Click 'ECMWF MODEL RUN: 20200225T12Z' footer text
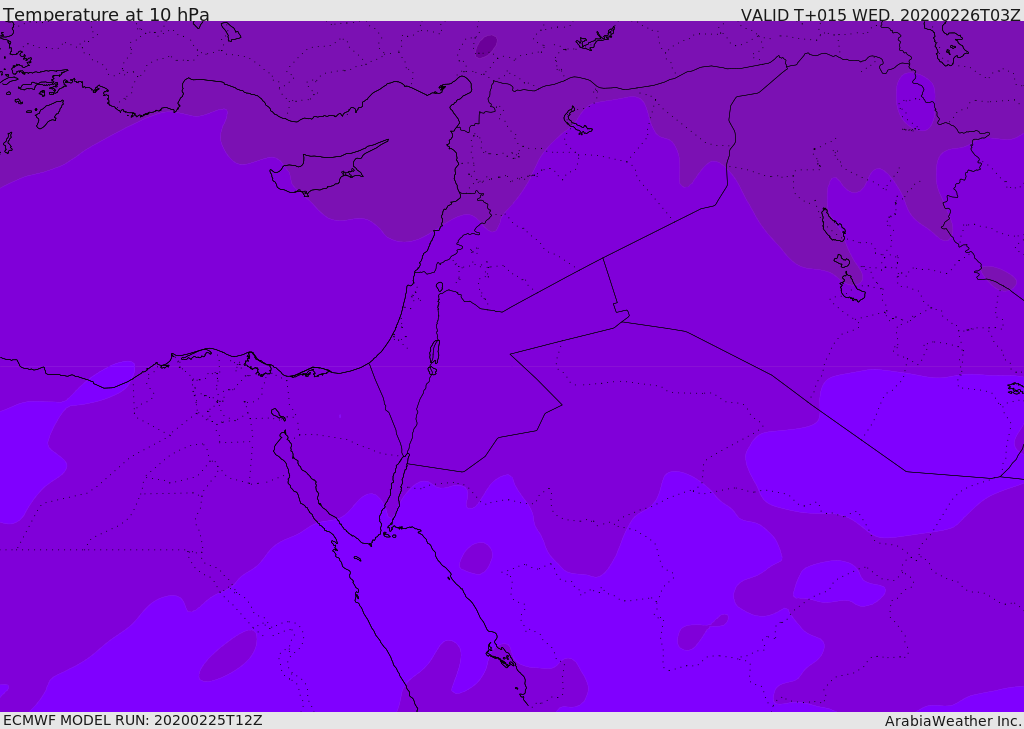 pos(133,721)
